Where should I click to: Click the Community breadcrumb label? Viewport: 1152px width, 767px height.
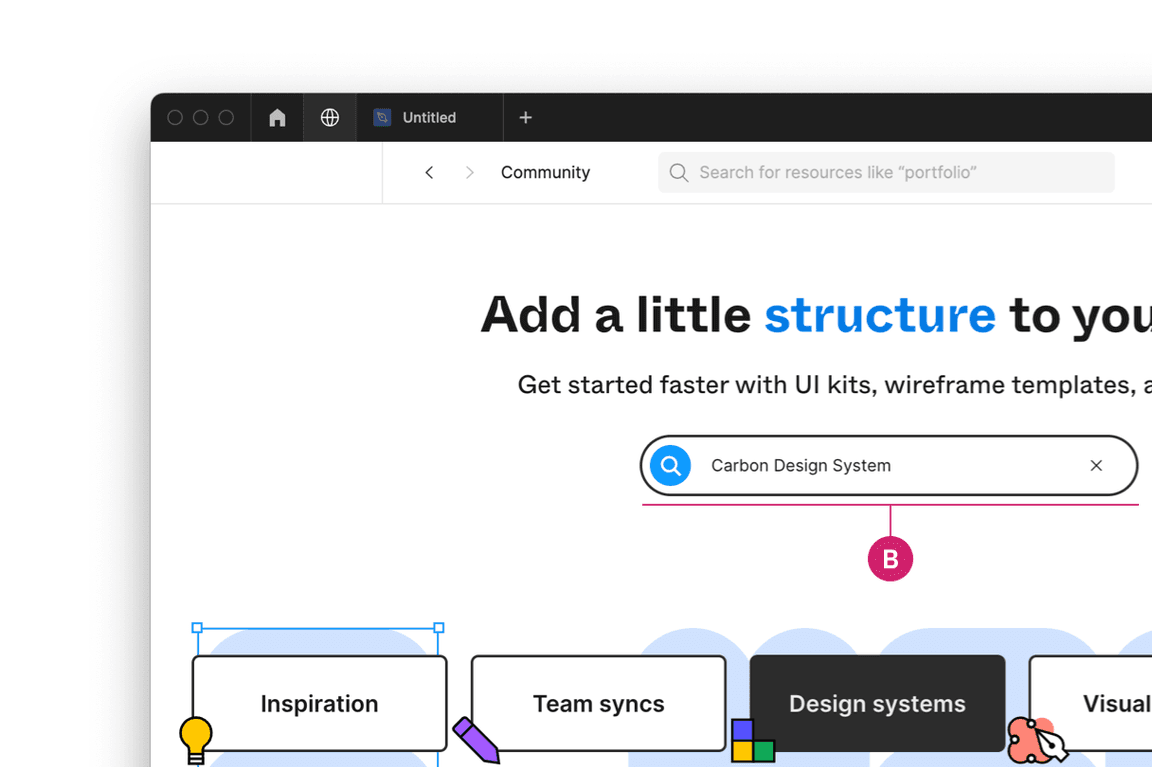coord(545,173)
